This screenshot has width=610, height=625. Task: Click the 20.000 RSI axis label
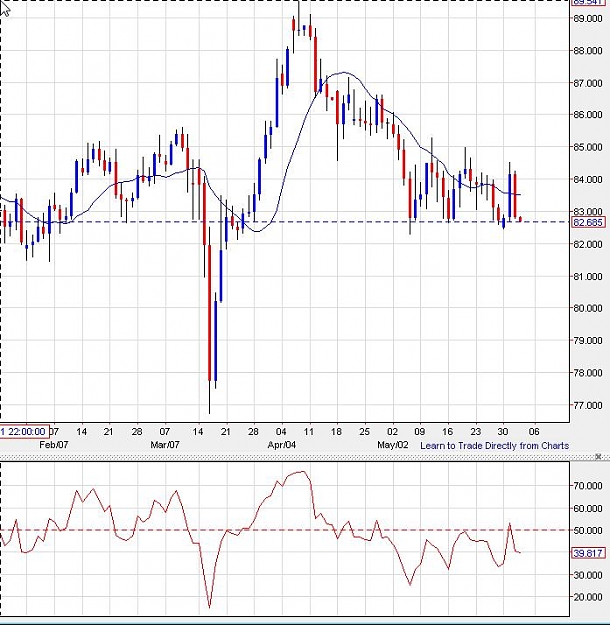click(588, 597)
